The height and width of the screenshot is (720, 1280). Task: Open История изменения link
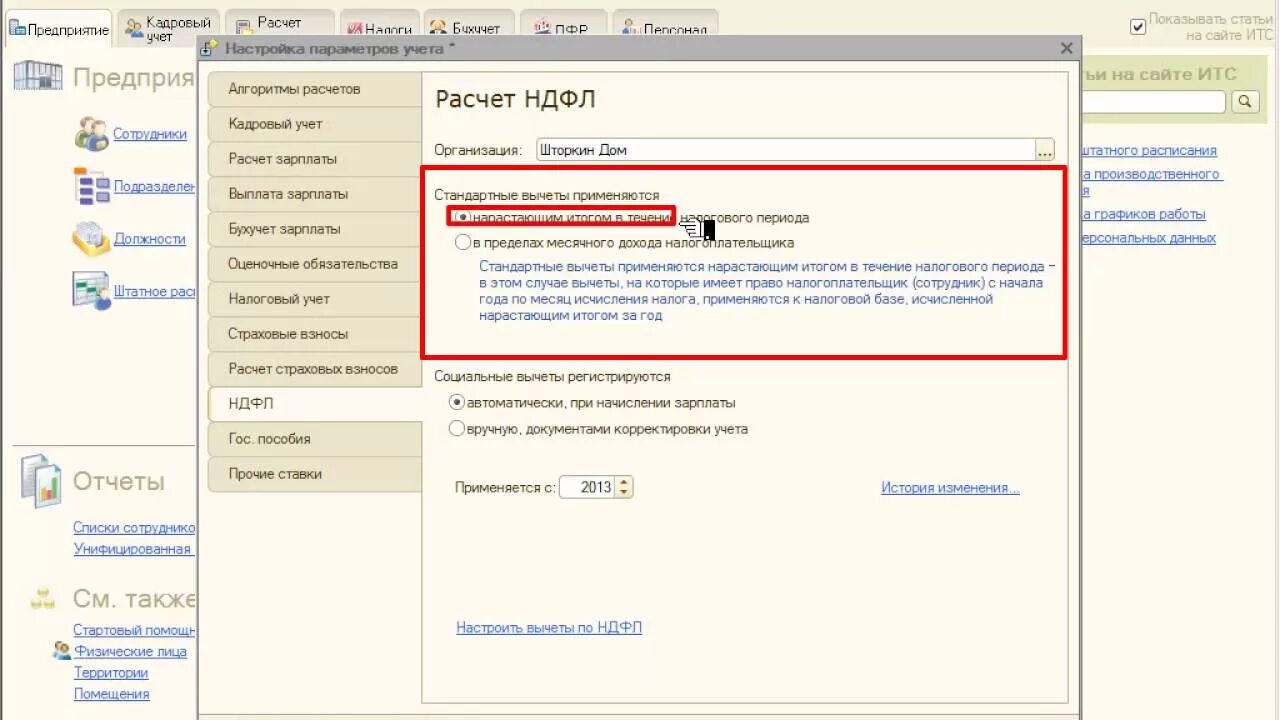click(950, 488)
